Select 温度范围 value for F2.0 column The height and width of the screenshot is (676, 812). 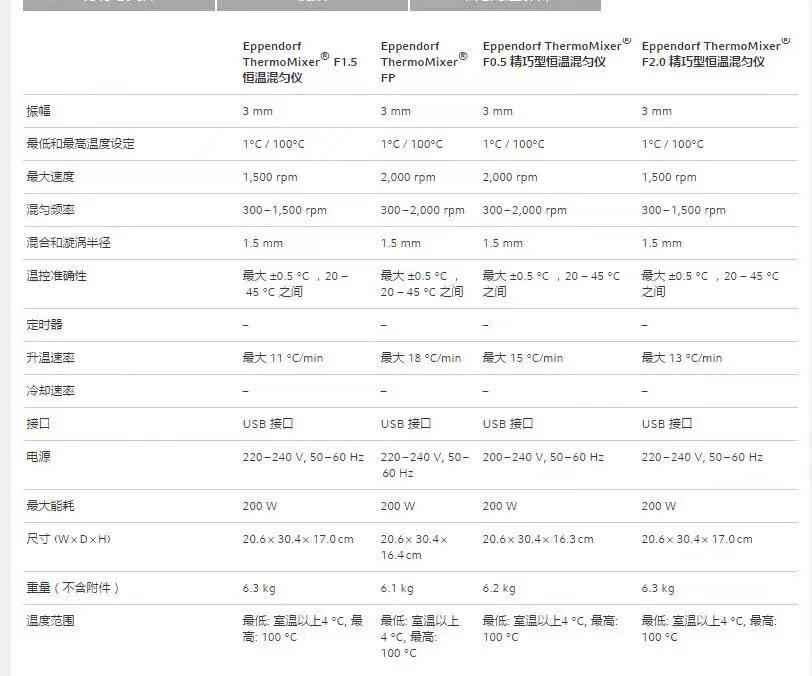[x=709, y=629]
